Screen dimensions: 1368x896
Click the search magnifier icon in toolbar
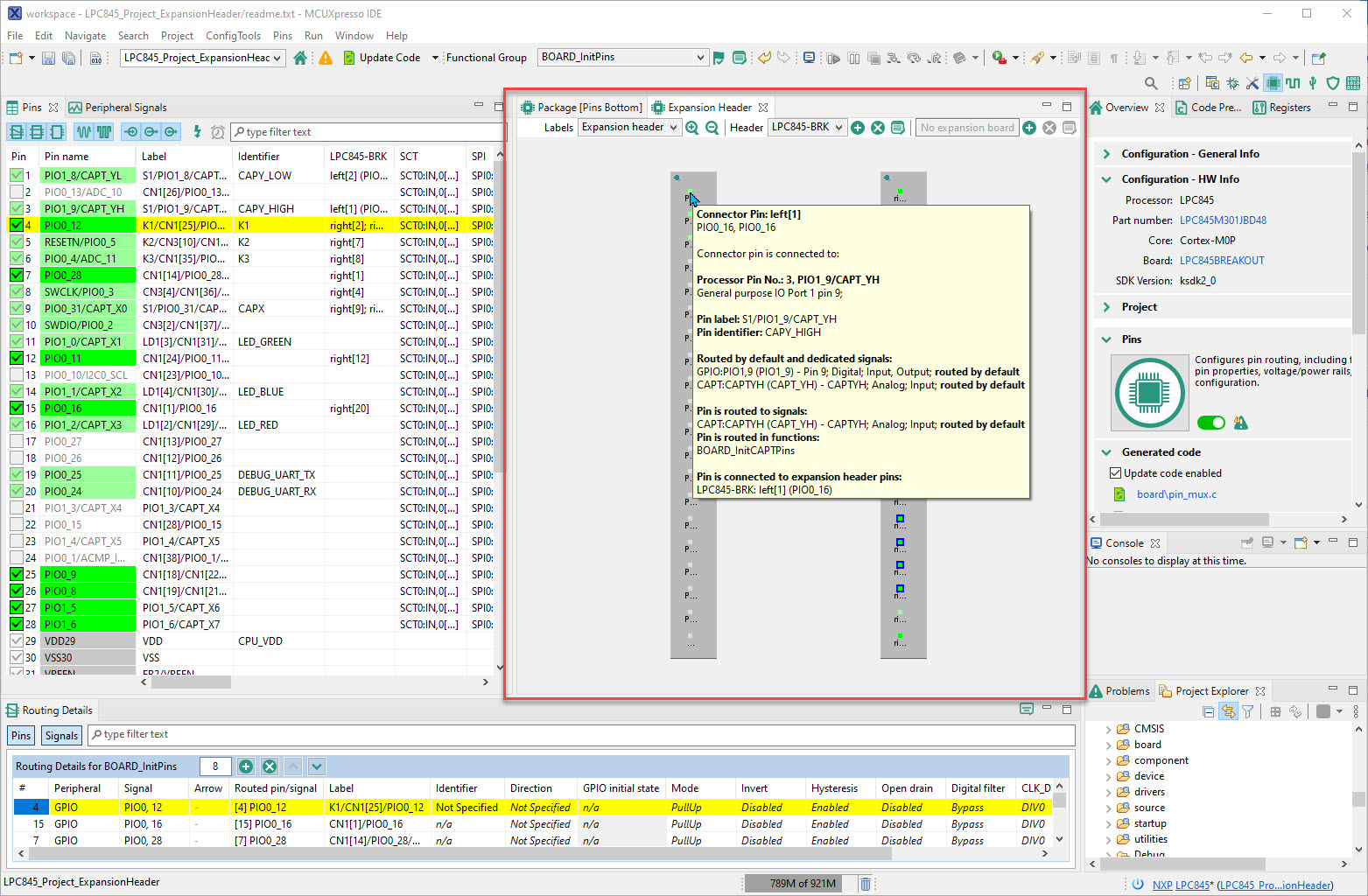[x=1151, y=83]
